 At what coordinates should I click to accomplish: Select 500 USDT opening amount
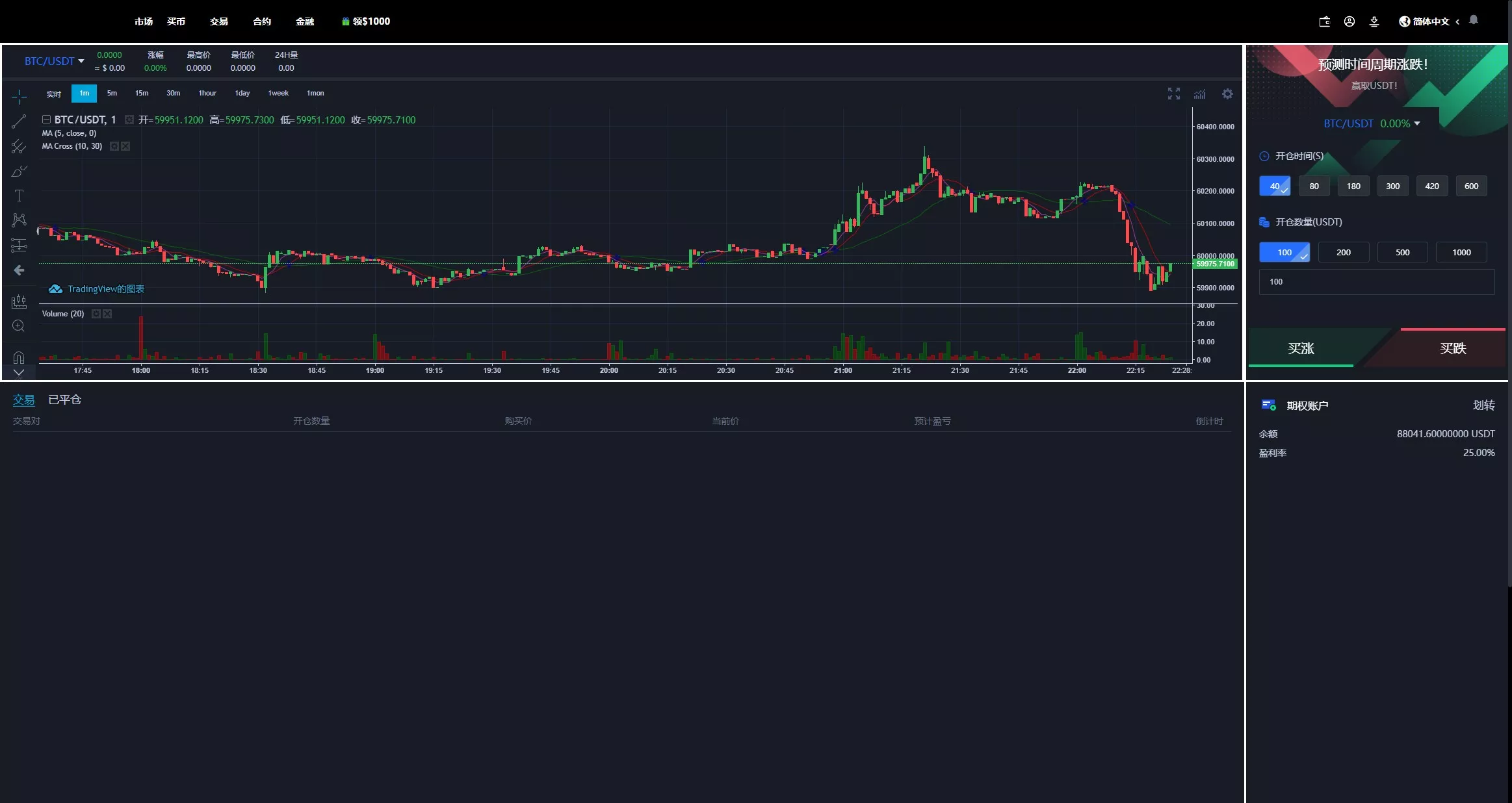point(1402,252)
